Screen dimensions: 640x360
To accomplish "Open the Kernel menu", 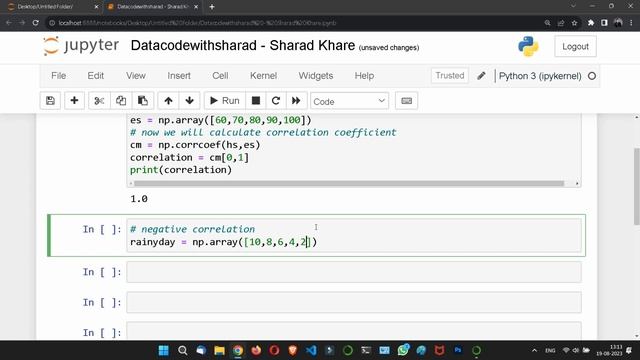I will 263,76.
